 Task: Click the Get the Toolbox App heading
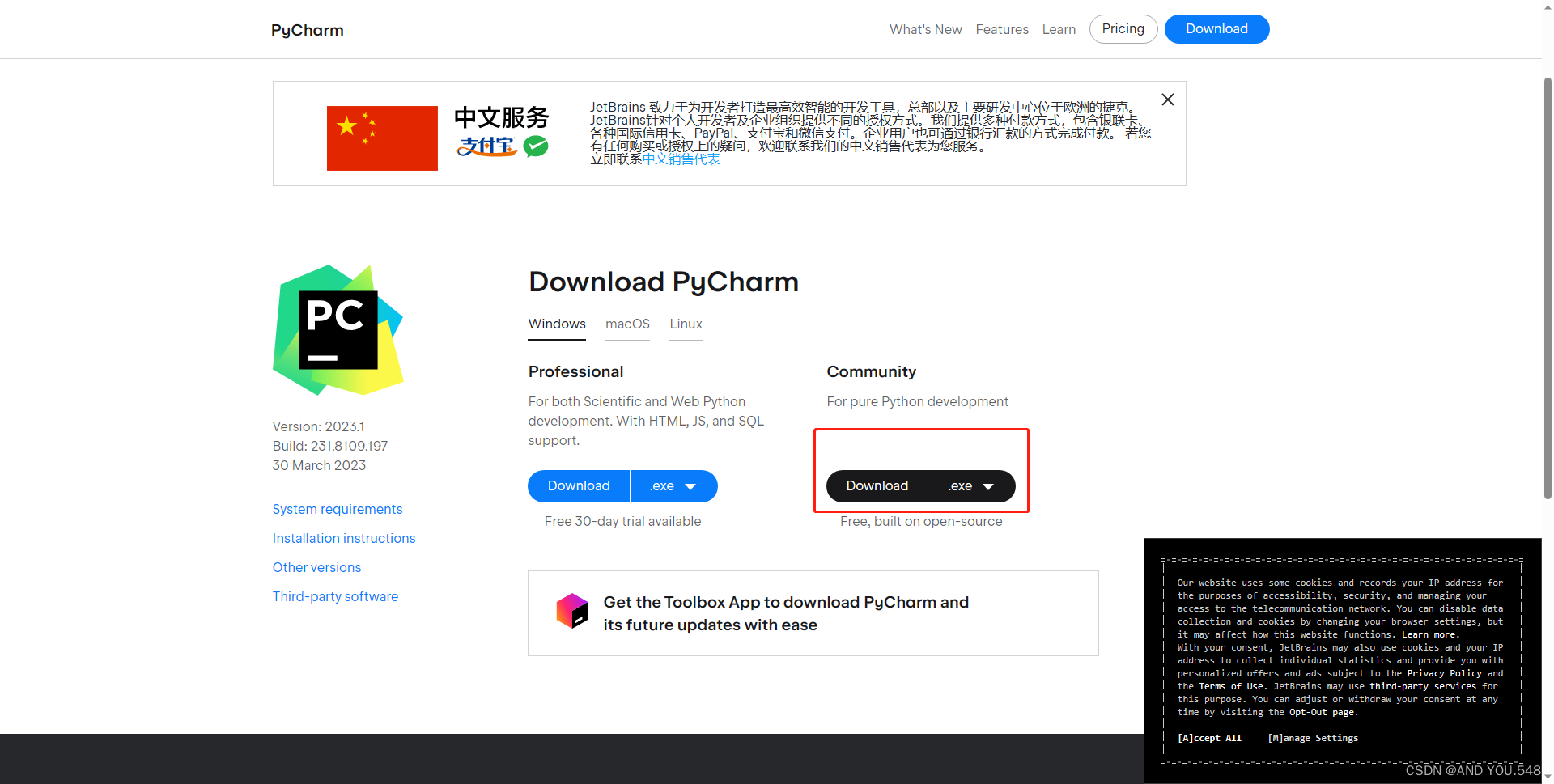786,613
